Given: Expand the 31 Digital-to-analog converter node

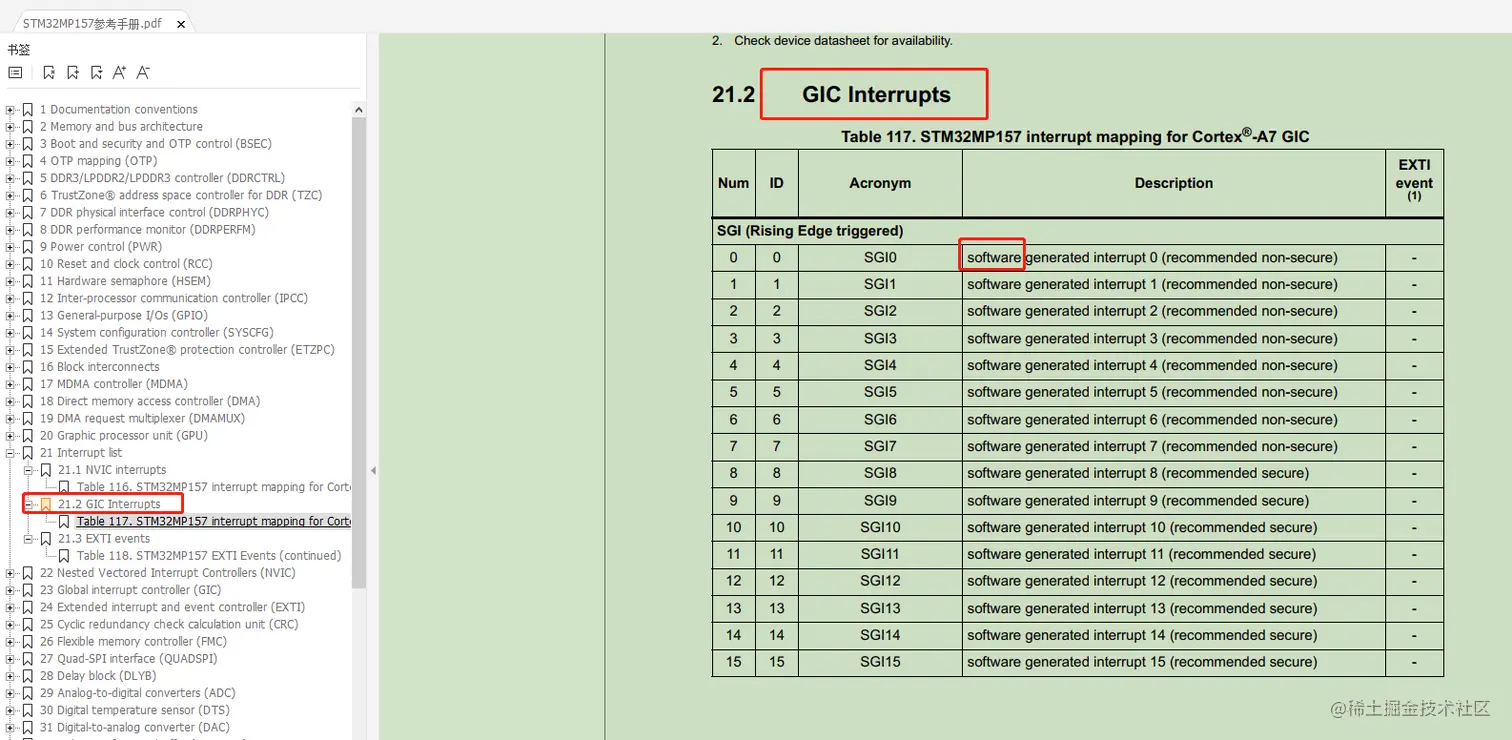Looking at the screenshot, I should (x=11, y=728).
